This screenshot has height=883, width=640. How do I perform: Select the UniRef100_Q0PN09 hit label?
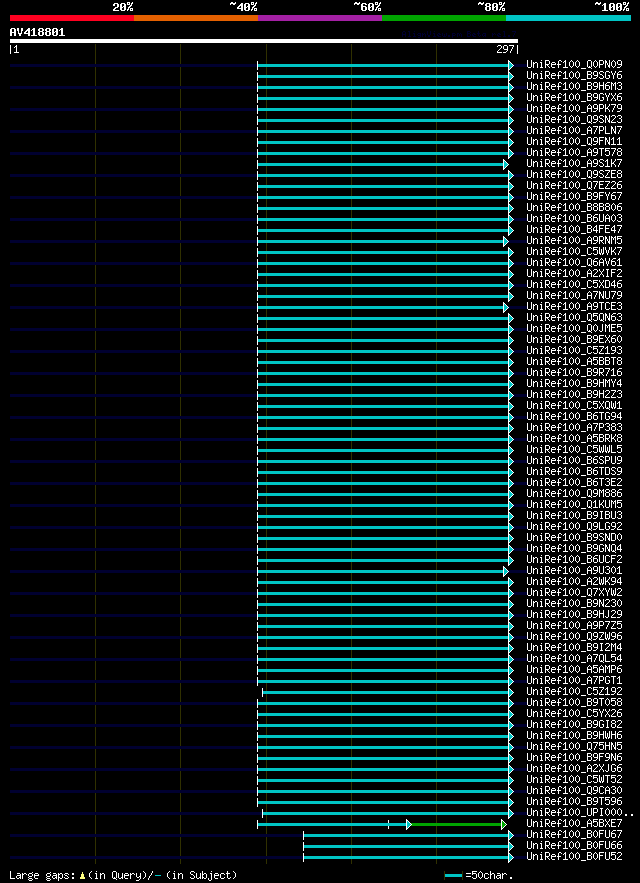coord(575,64)
